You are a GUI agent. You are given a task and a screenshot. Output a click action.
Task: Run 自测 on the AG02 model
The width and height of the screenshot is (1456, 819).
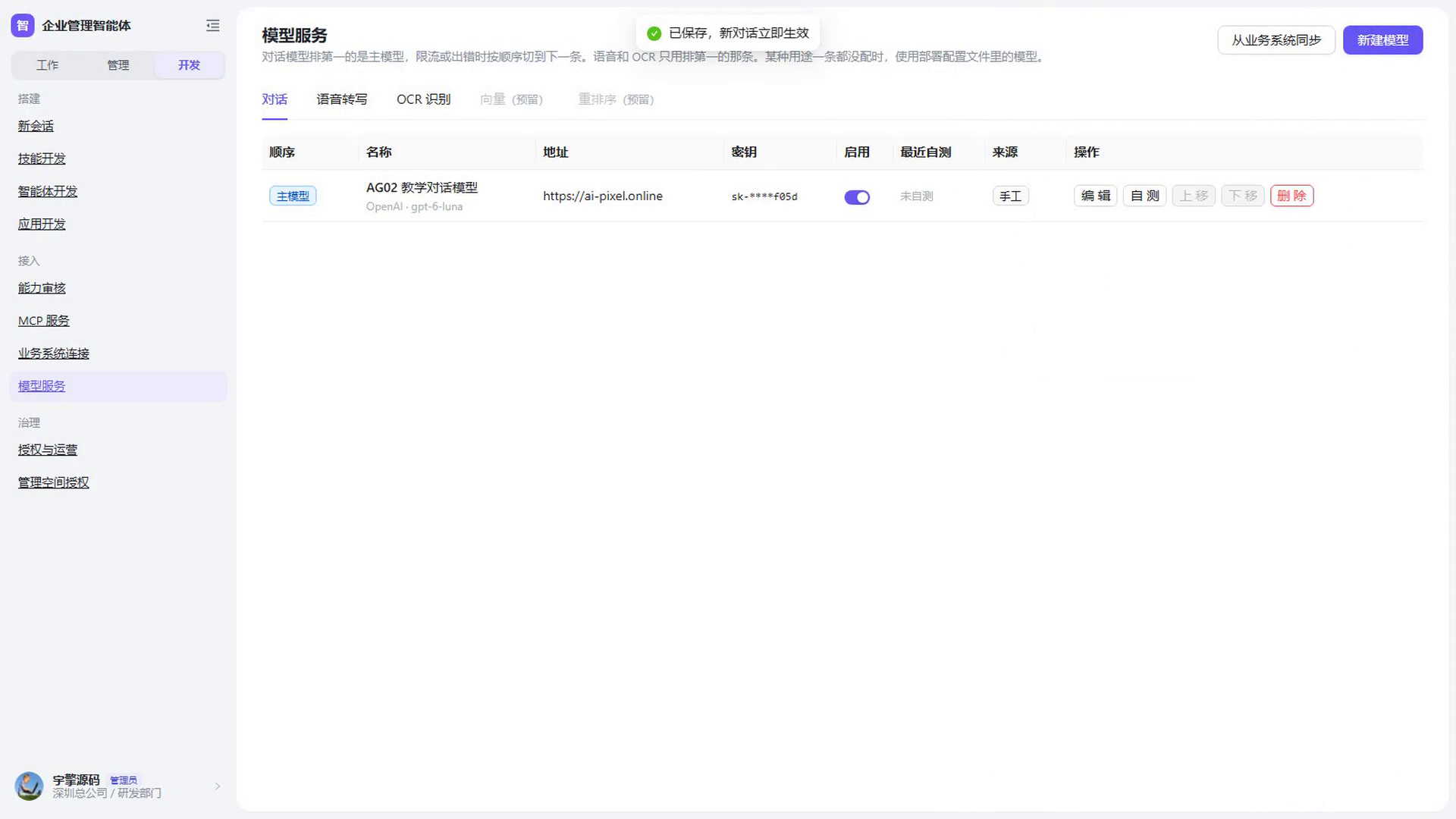point(1144,196)
